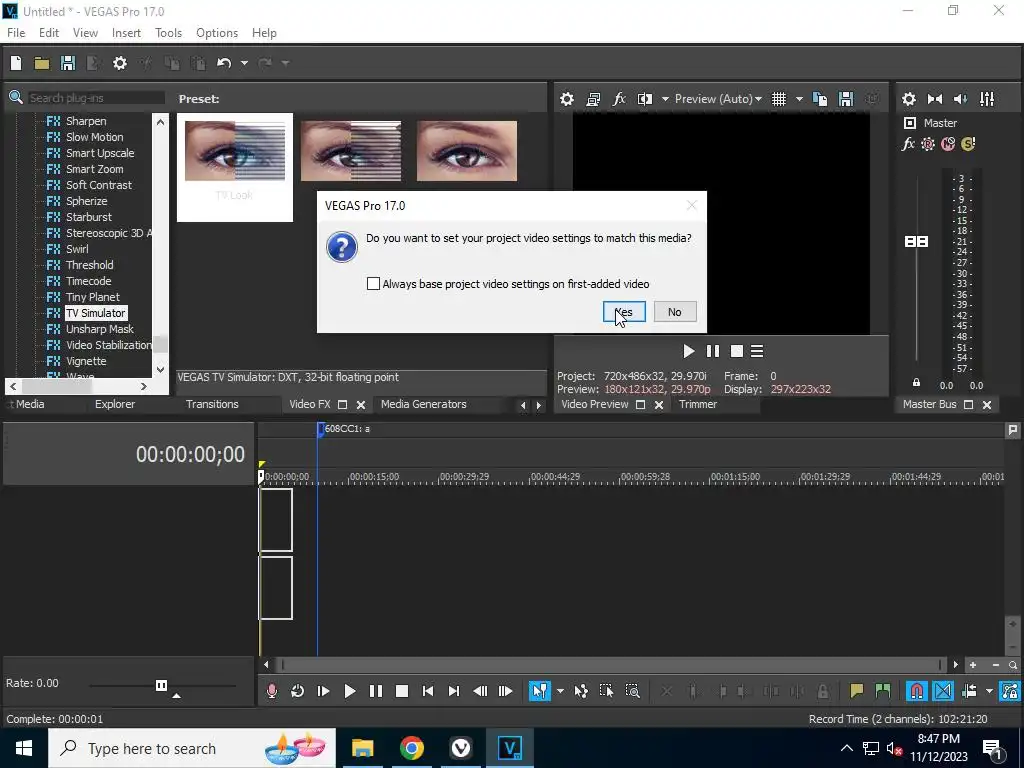Select the Vignette effect in plug-in list
This screenshot has height=768, width=1024.
point(86,361)
